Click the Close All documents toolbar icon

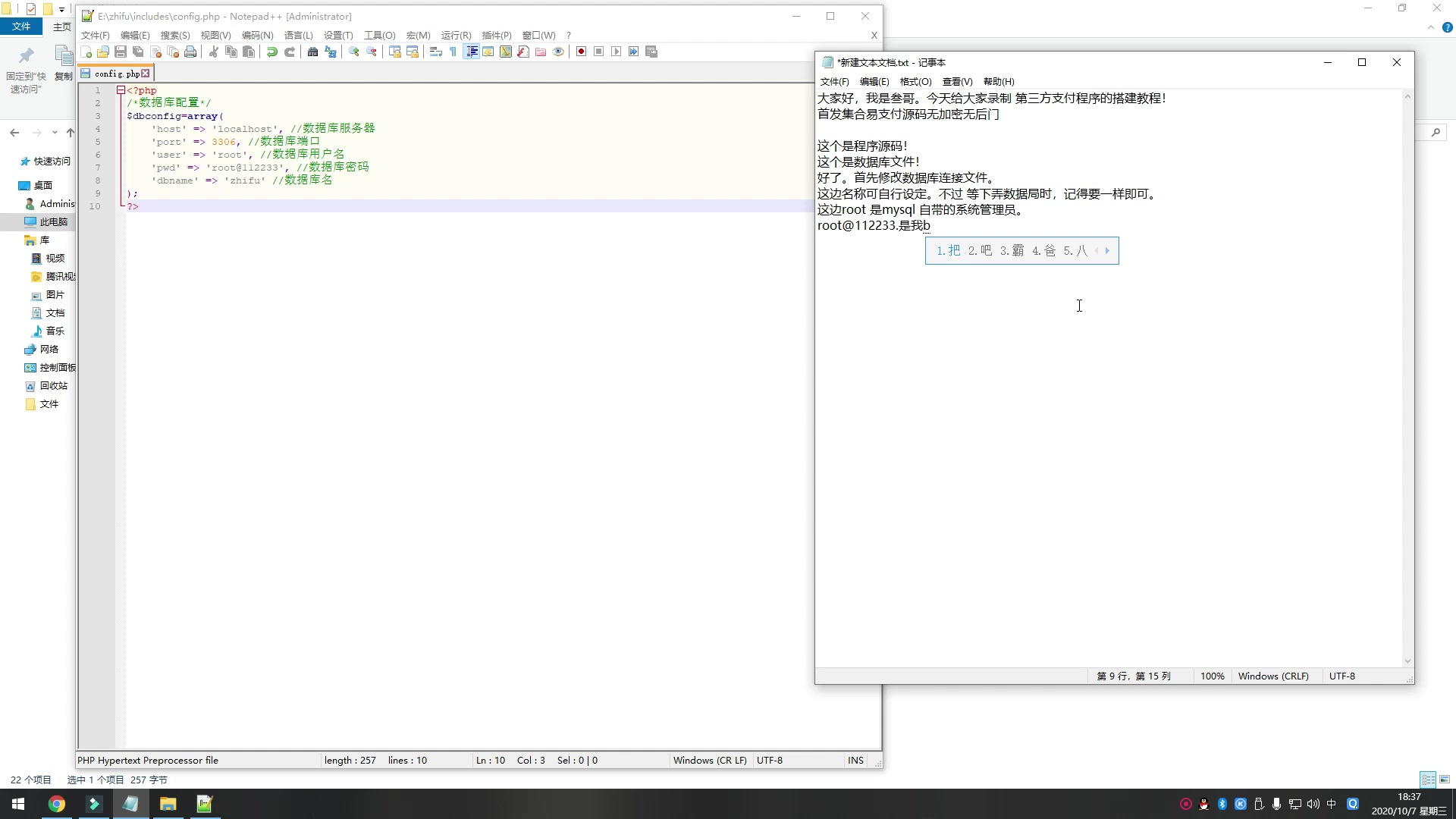[173, 52]
